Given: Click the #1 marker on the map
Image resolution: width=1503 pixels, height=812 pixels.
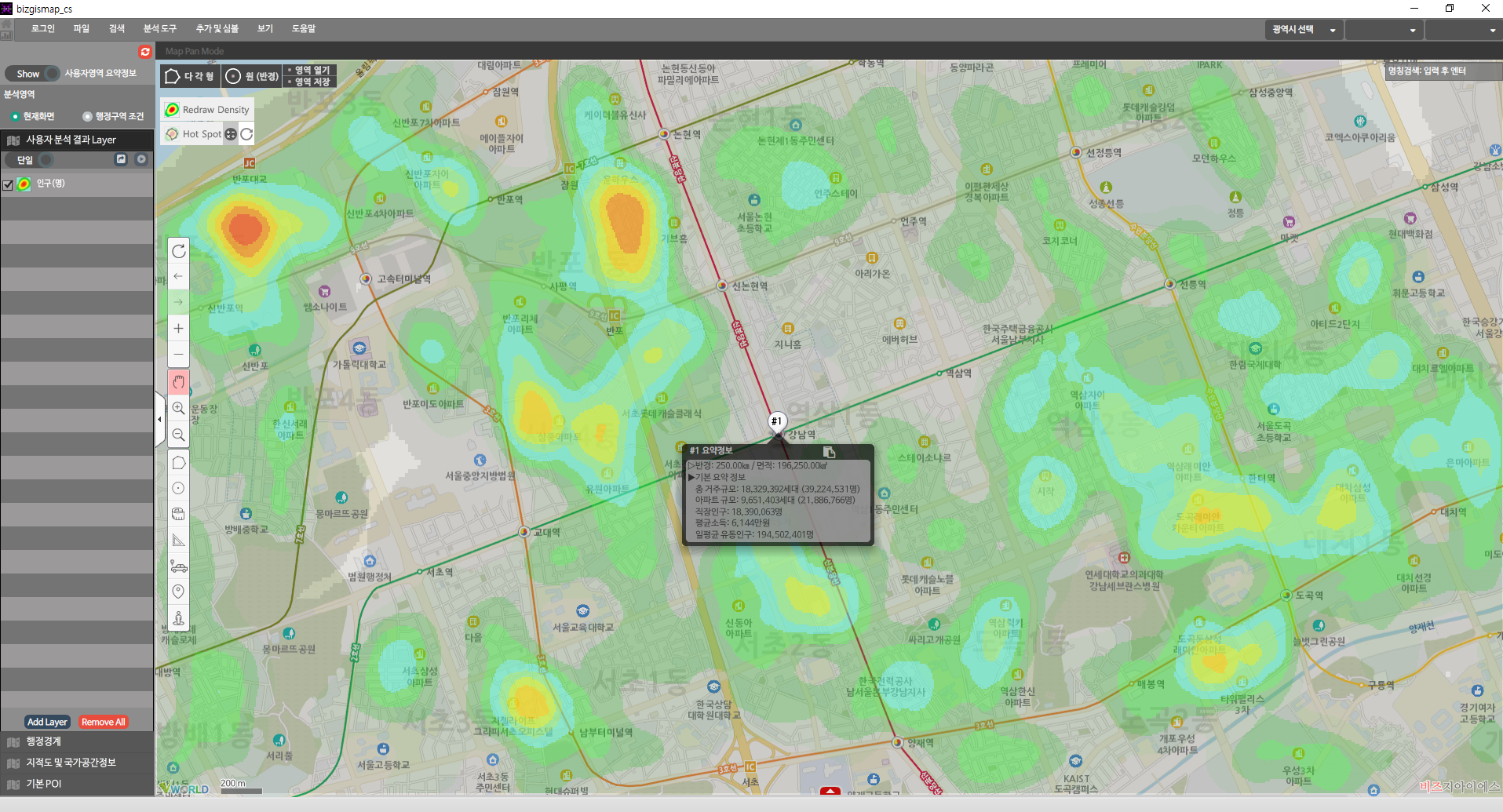Looking at the screenshot, I should (776, 421).
